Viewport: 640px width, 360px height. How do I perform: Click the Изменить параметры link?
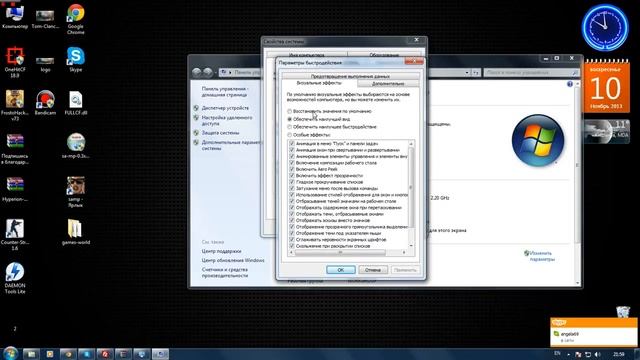click(x=542, y=256)
